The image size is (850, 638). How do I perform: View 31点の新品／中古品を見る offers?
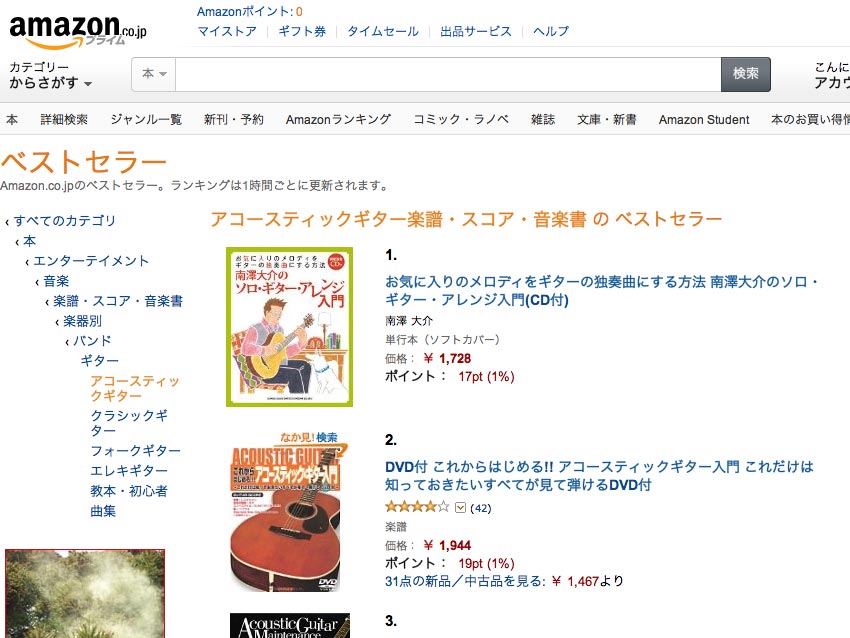click(x=465, y=582)
